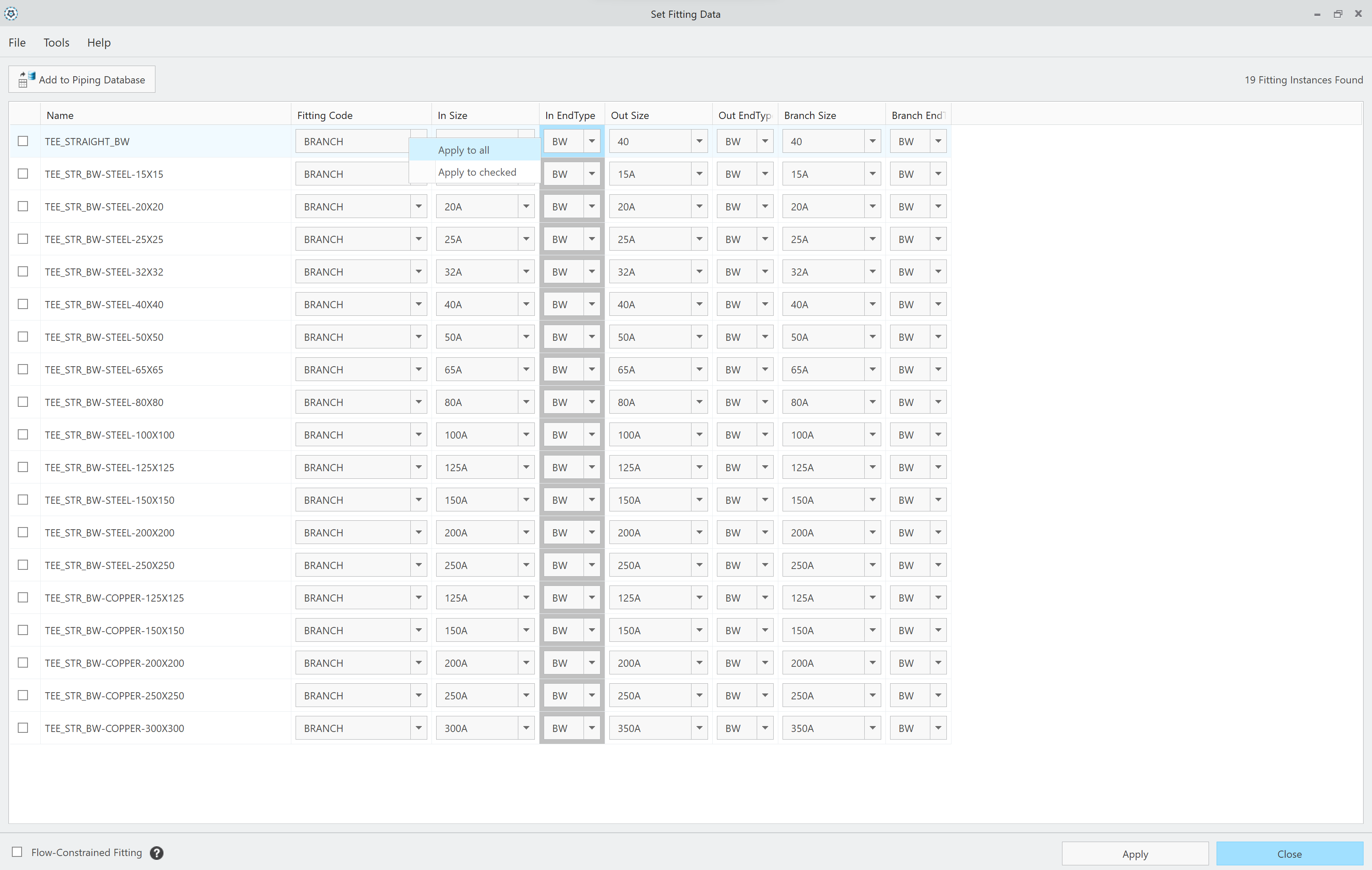Choose Apply to checked menu entry
The height and width of the screenshot is (870, 1372).
(x=476, y=172)
